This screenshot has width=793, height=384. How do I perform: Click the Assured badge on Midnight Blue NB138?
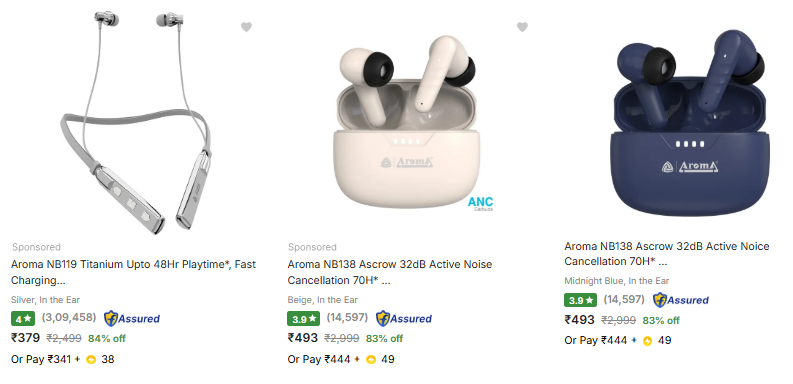pos(681,300)
